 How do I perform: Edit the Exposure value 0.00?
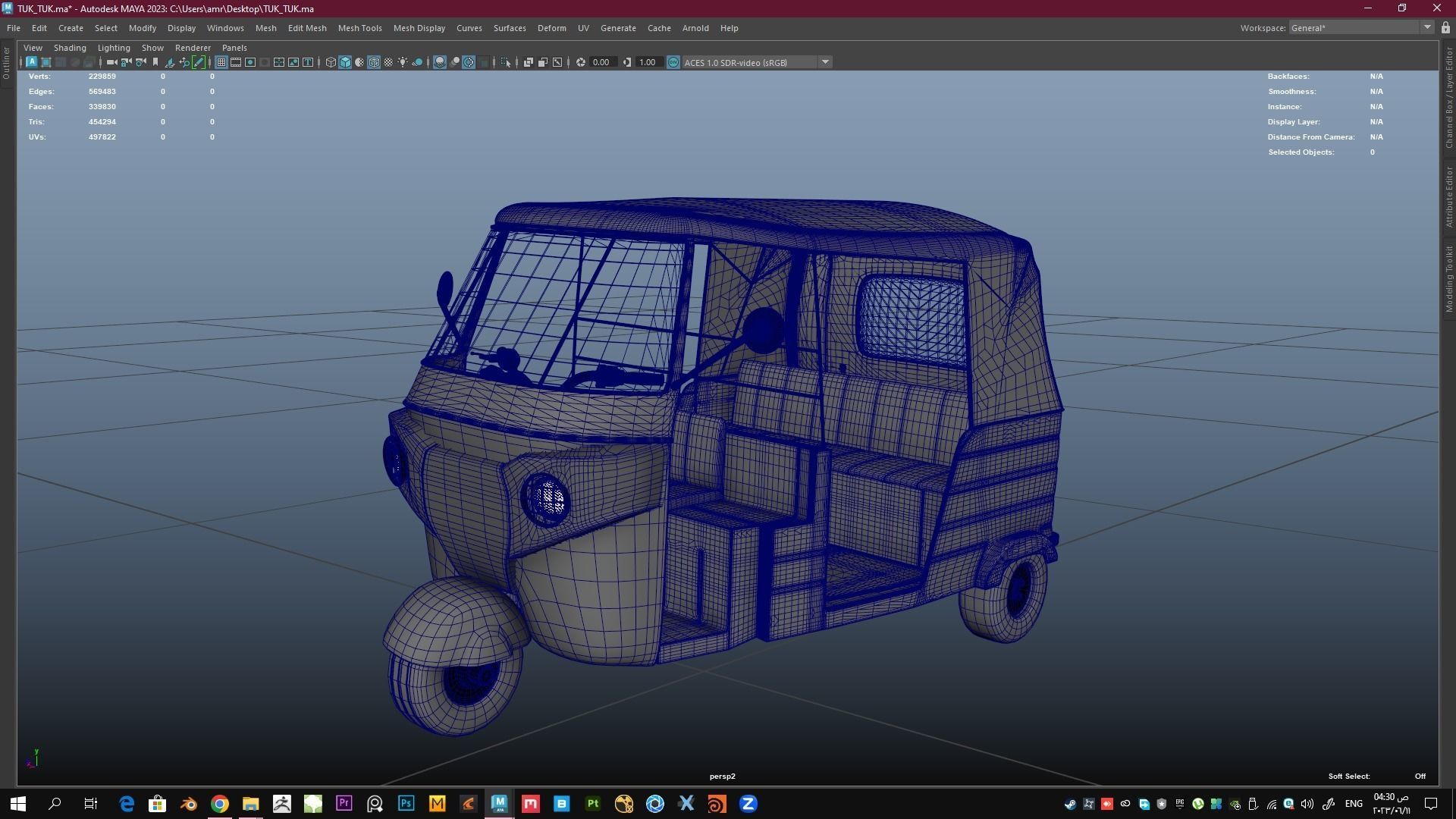pyautogui.click(x=602, y=62)
